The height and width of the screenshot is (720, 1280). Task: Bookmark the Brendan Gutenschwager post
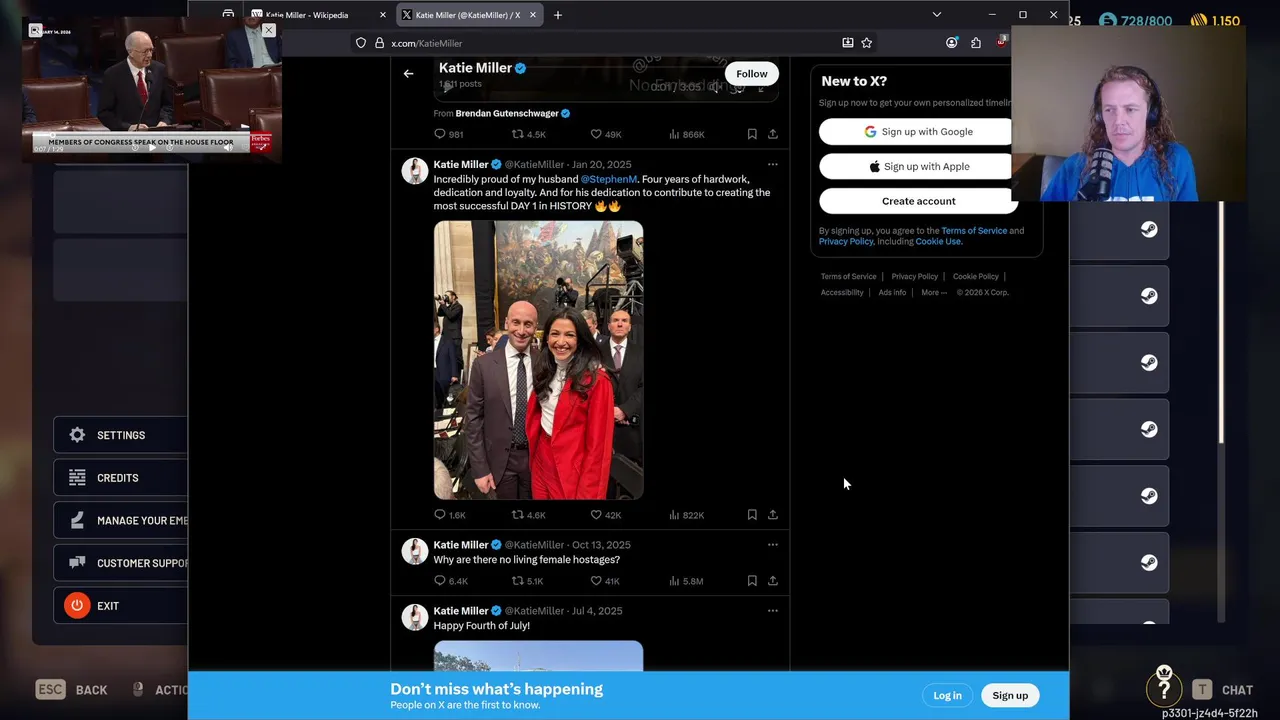752,134
